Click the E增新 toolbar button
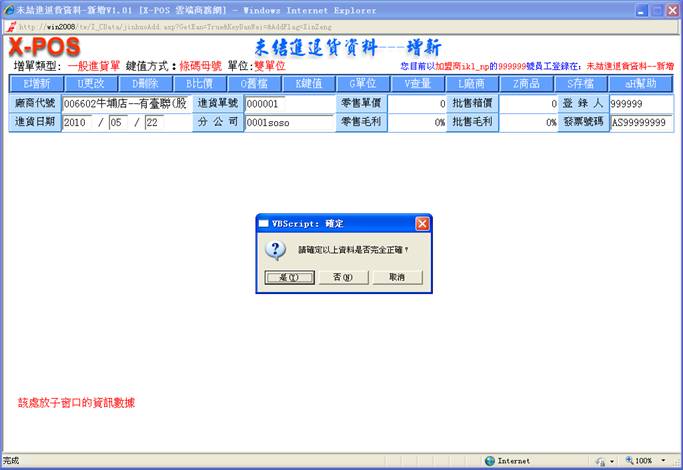Screen dimensions: 683x470 tap(35, 84)
